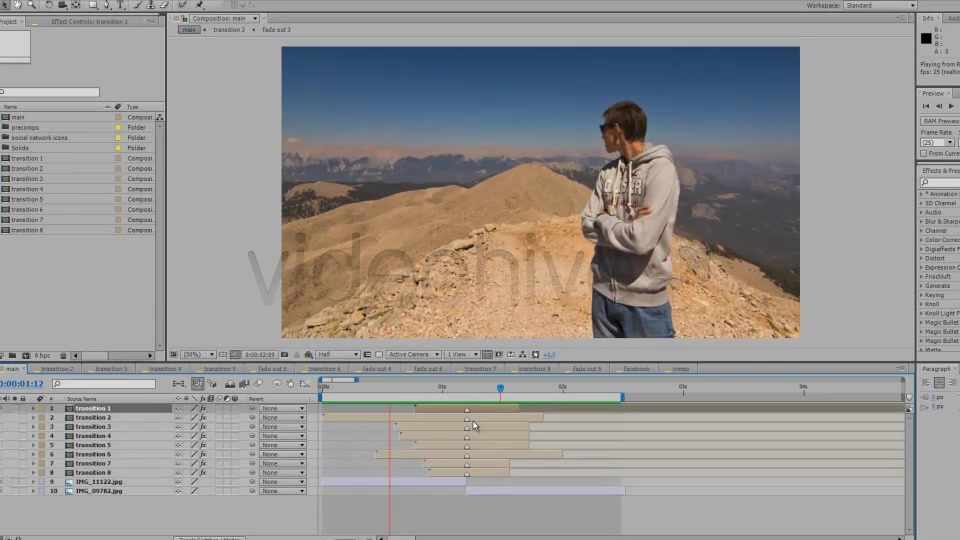Open the magnification 50% dropdown
Viewport: 960px width, 540px height.
[198, 354]
